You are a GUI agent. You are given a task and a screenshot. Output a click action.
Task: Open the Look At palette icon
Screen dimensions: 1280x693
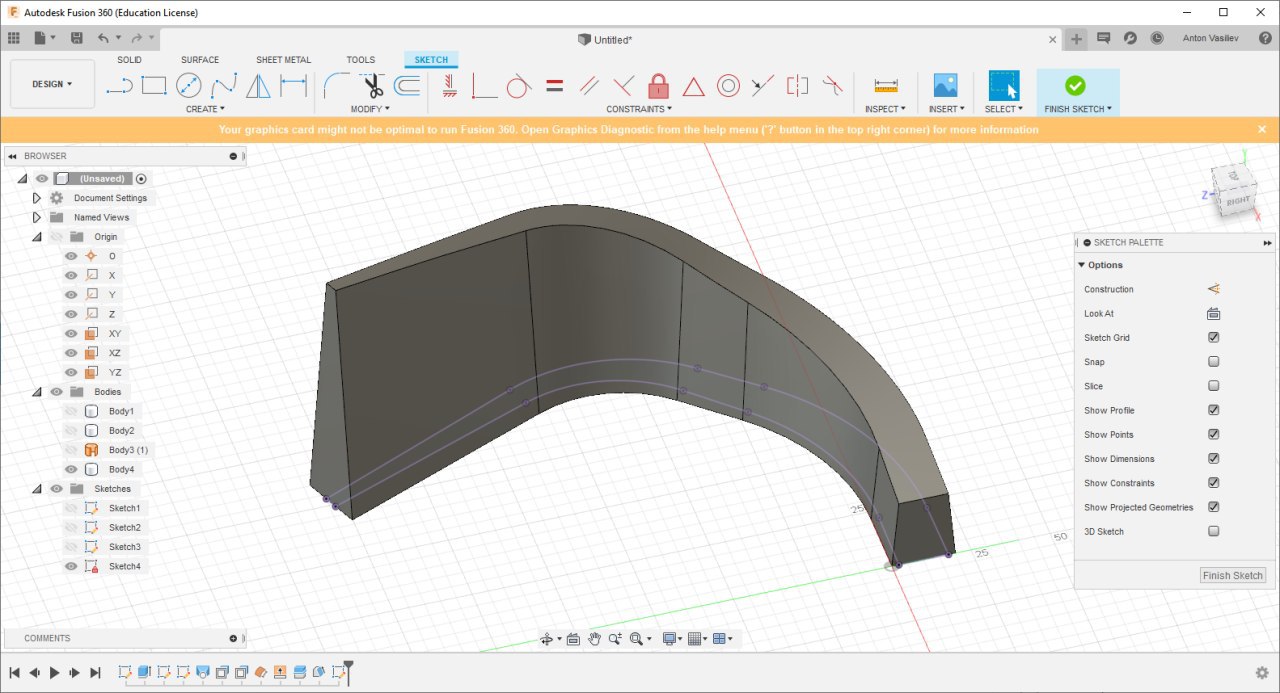pyautogui.click(x=1213, y=313)
